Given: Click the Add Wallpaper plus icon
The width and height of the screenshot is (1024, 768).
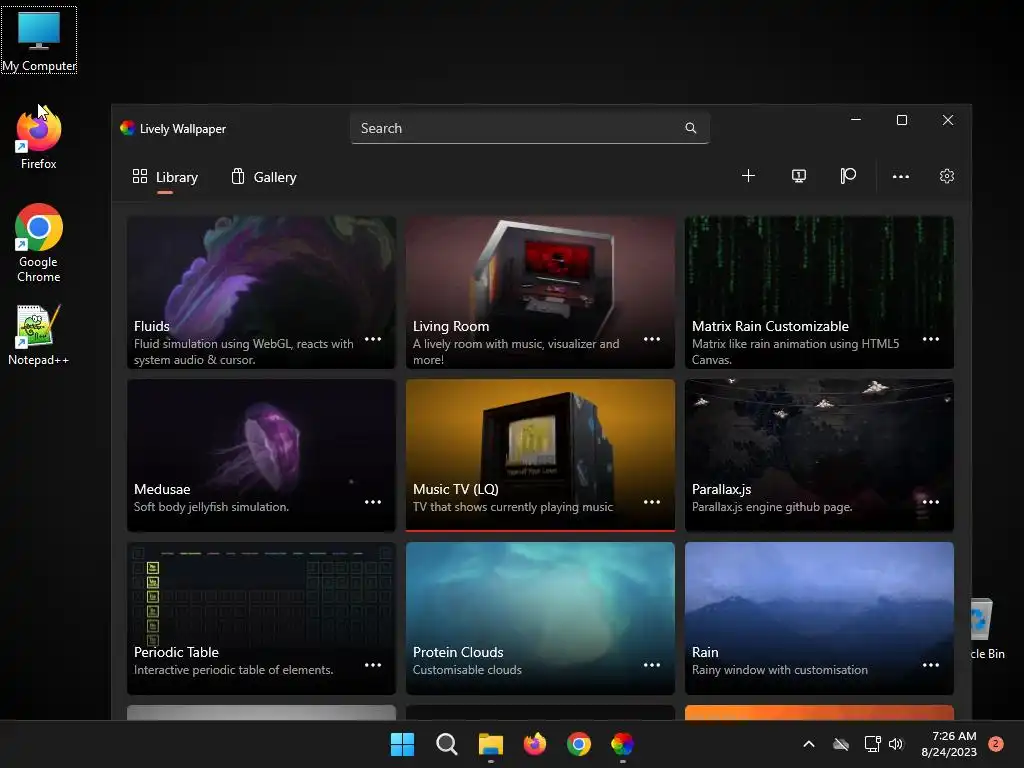Looking at the screenshot, I should click(748, 176).
